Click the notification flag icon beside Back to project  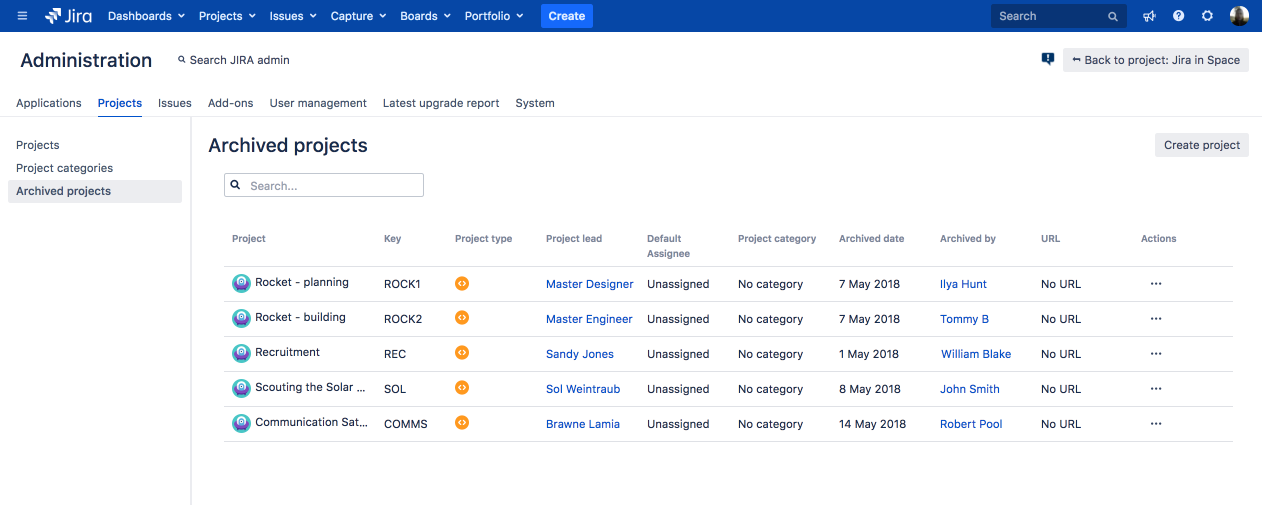[1047, 59]
